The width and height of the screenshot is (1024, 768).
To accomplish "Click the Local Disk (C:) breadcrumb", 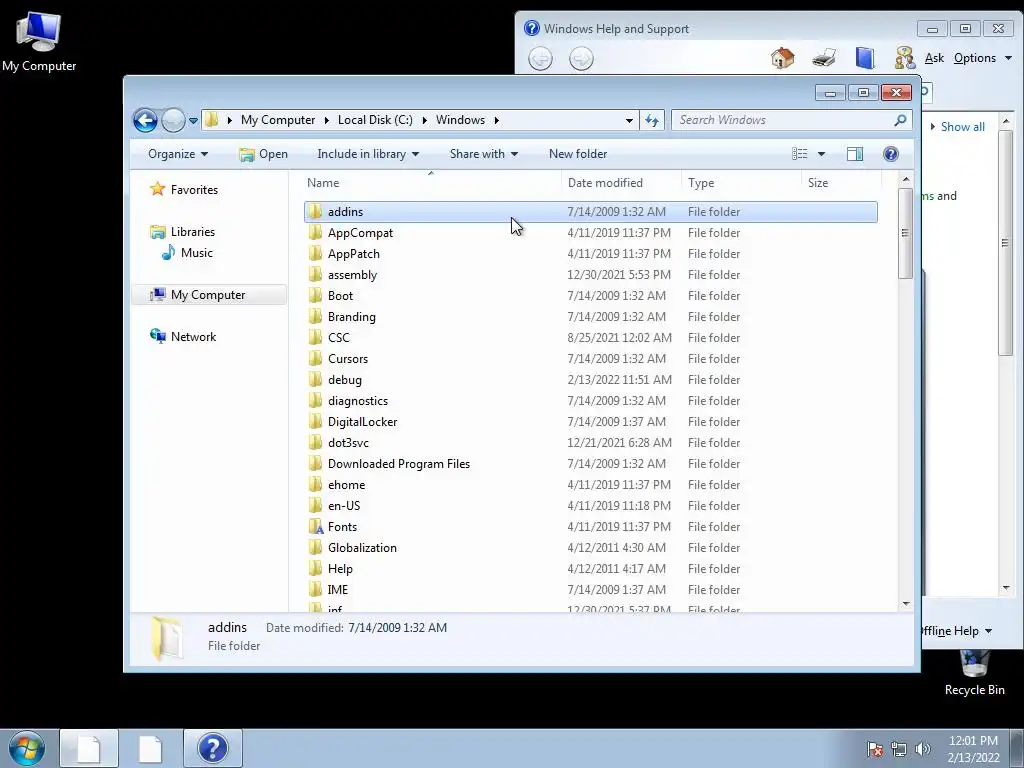I will (375, 120).
